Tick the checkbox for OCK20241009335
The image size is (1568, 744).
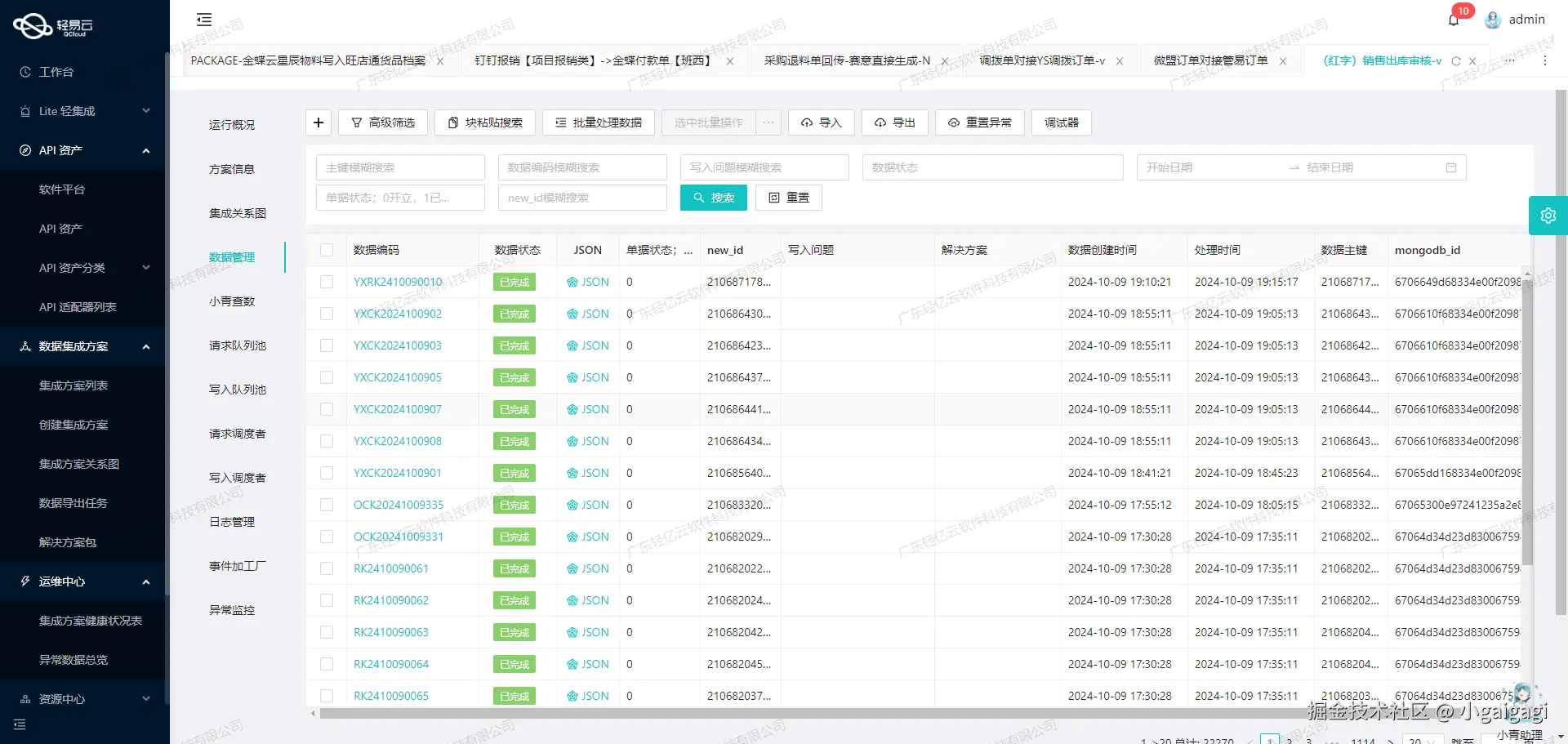coord(327,505)
